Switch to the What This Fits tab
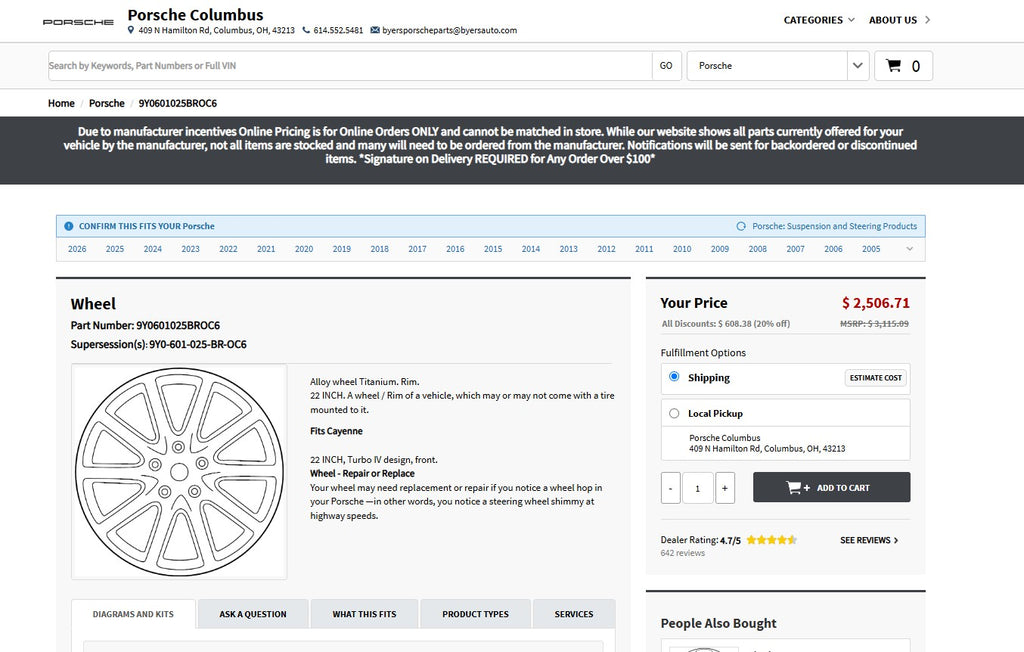1024x652 pixels. [x=364, y=614]
